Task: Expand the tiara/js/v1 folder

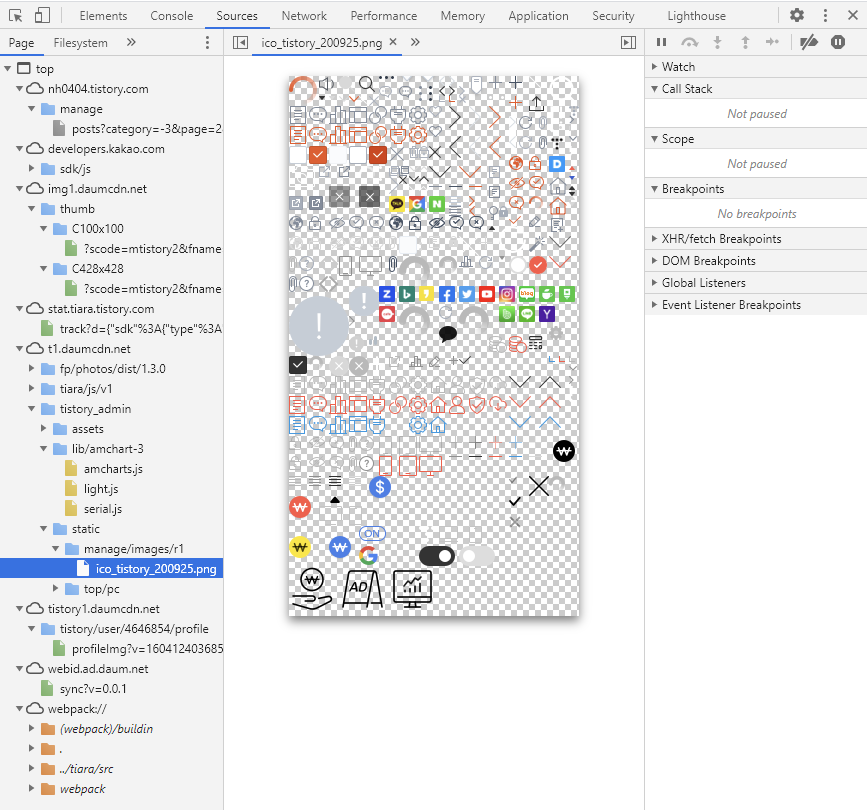Action: click(x=32, y=388)
